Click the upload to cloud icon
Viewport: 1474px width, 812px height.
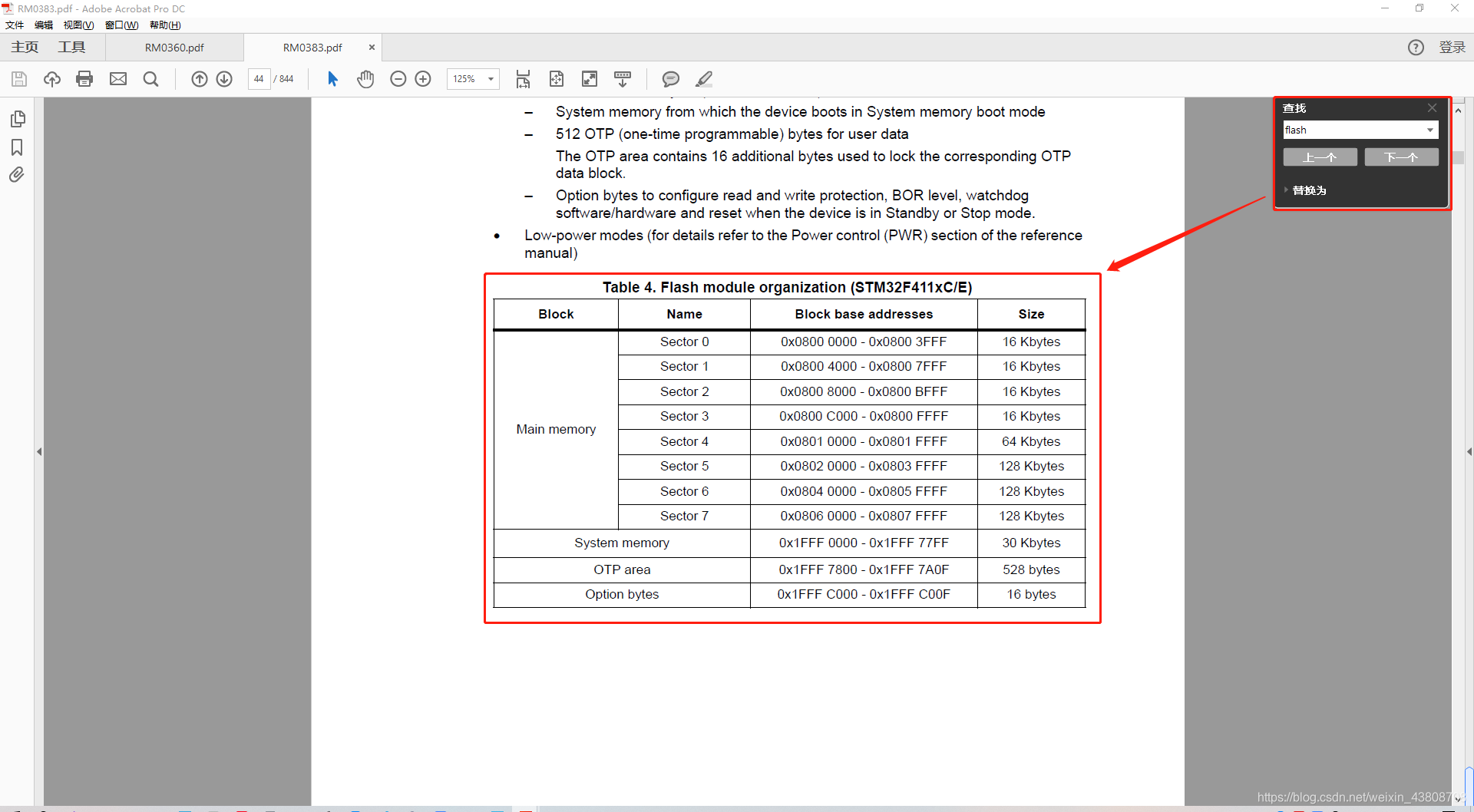tap(51, 79)
